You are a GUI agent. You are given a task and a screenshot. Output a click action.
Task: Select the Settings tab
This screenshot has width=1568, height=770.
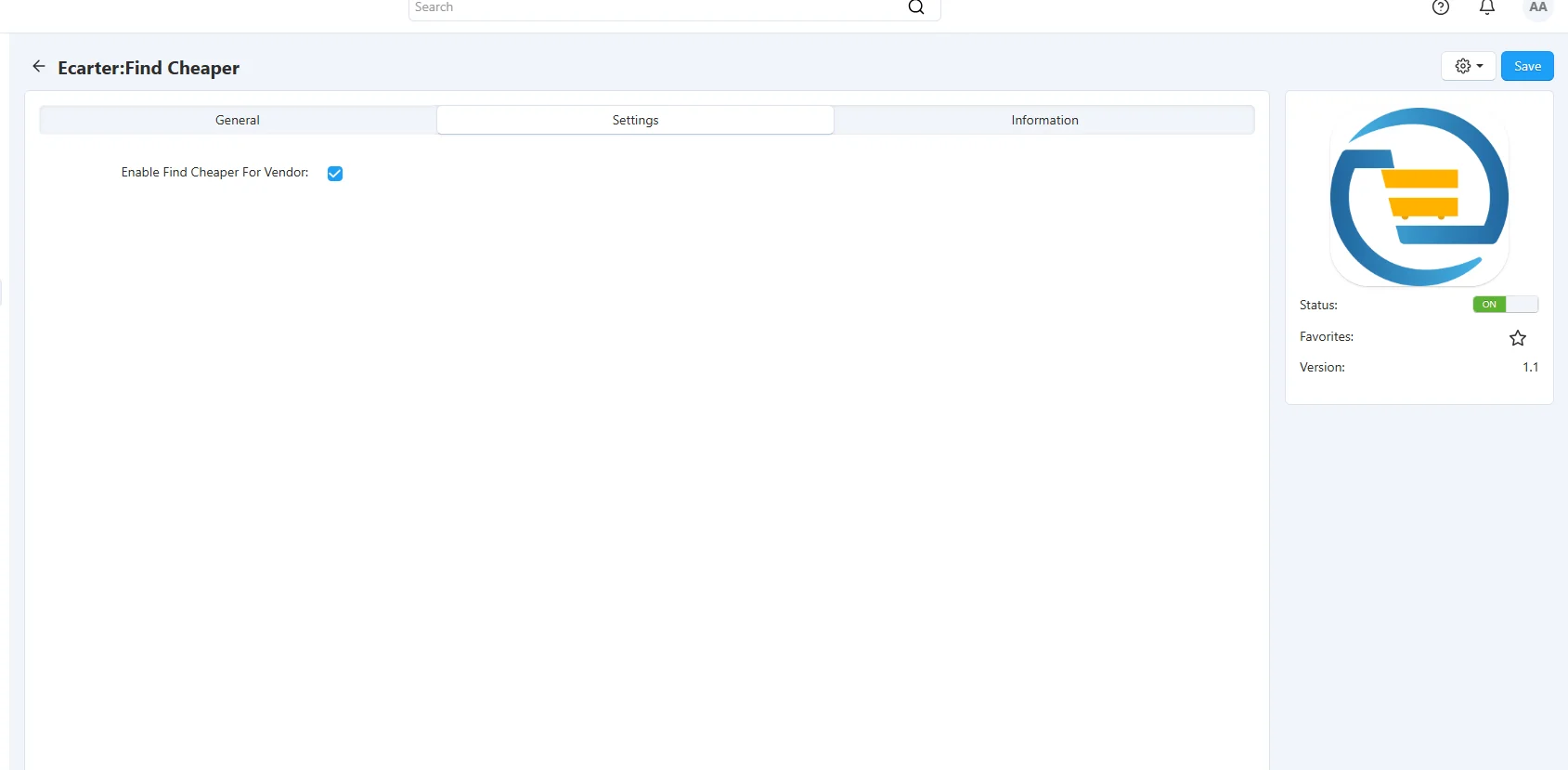(x=635, y=120)
